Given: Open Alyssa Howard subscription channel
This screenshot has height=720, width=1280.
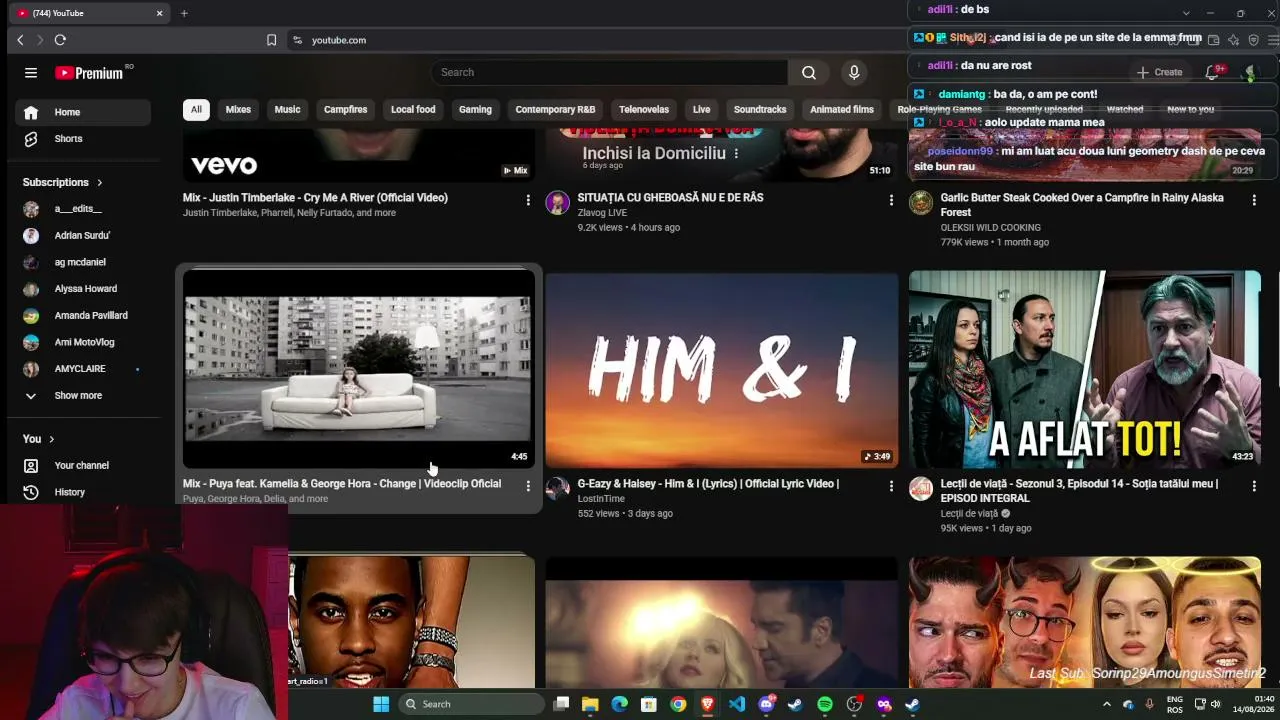Looking at the screenshot, I should (83, 289).
